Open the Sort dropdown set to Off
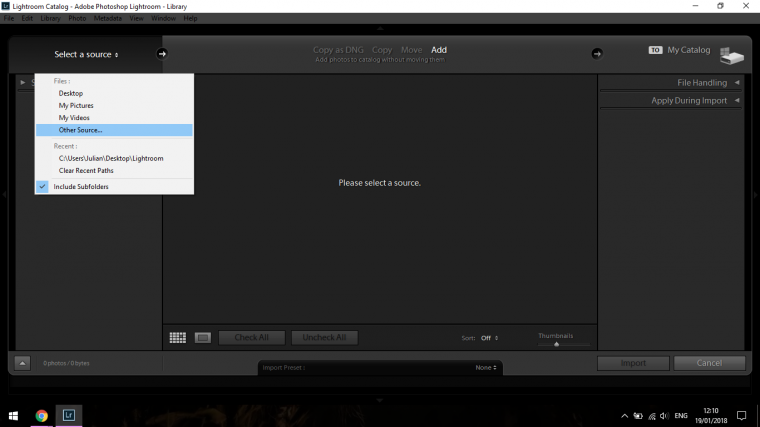 pyautogui.click(x=489, y=338)
